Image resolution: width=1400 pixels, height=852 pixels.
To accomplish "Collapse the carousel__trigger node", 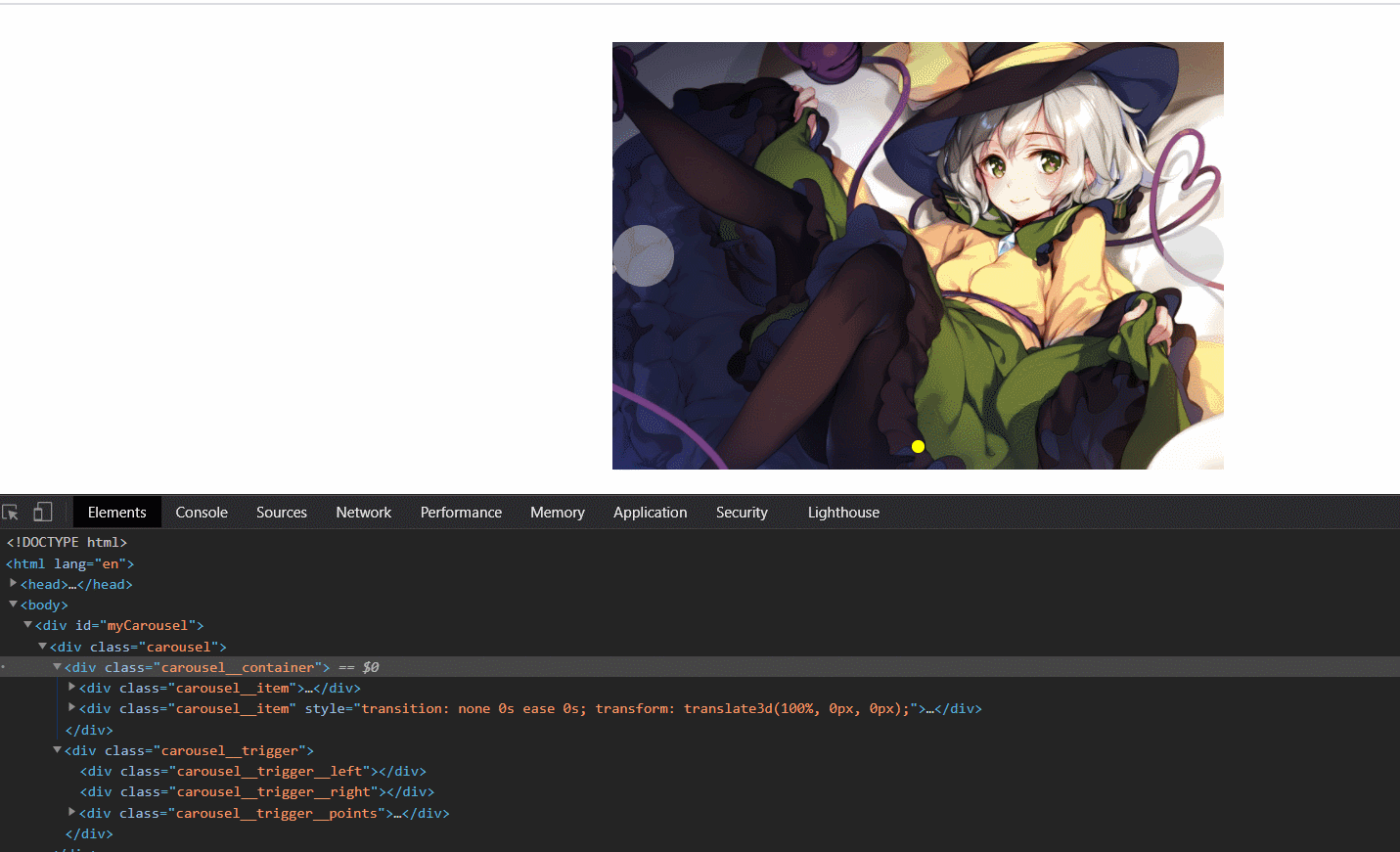I will [x=57, y=750].
